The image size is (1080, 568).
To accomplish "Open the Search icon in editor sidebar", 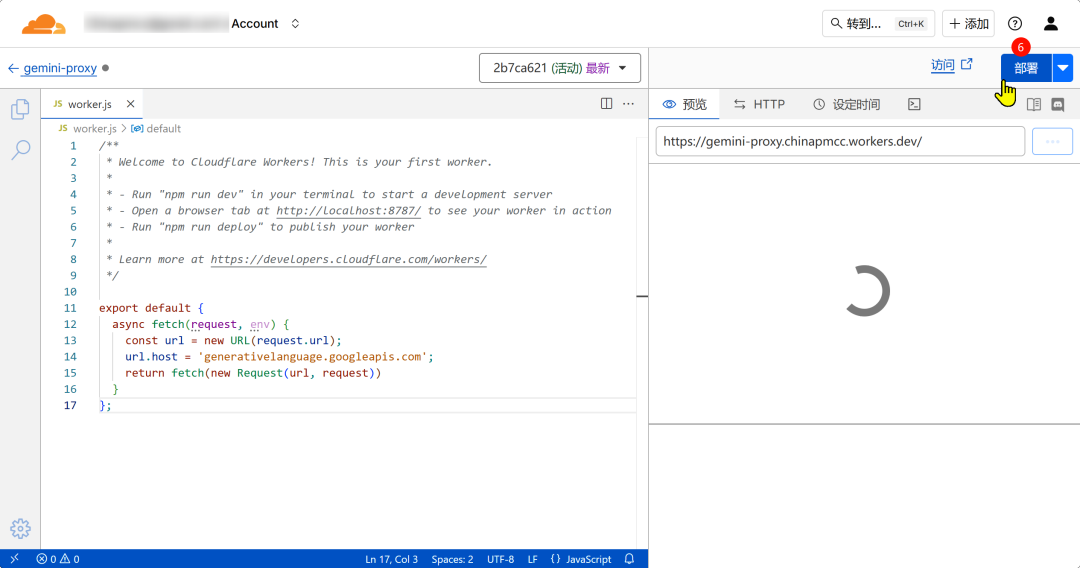I will click(x=20, y=150).
